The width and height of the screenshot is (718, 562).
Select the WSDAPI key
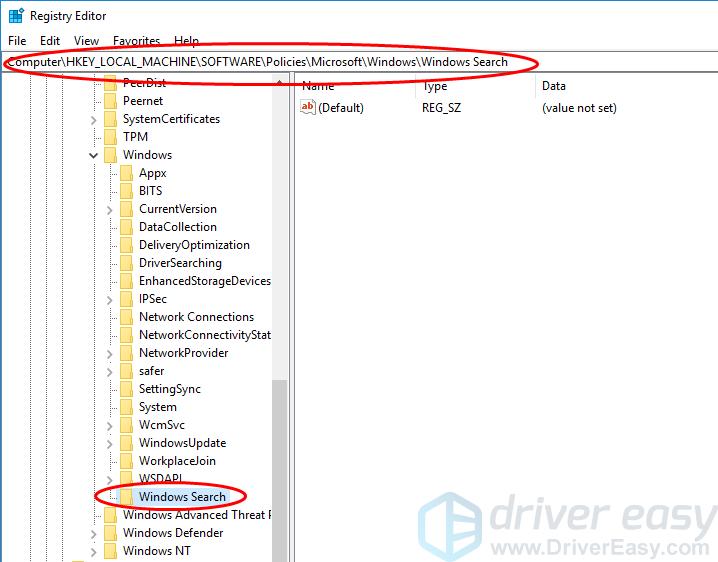[x=161, y=479]
